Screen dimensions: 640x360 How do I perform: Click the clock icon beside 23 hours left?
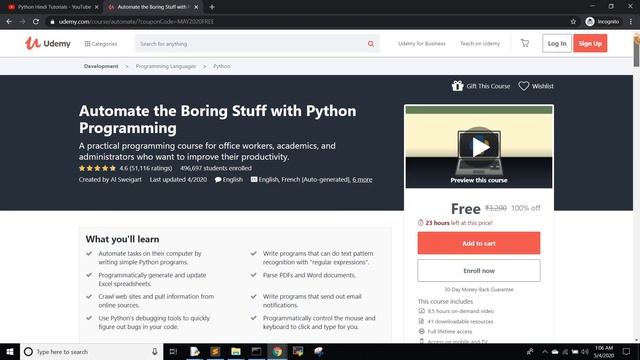click(420, 223)
